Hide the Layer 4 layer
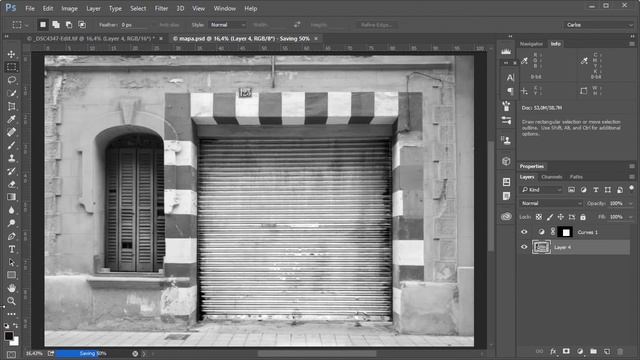 click(x=524, y=247)
